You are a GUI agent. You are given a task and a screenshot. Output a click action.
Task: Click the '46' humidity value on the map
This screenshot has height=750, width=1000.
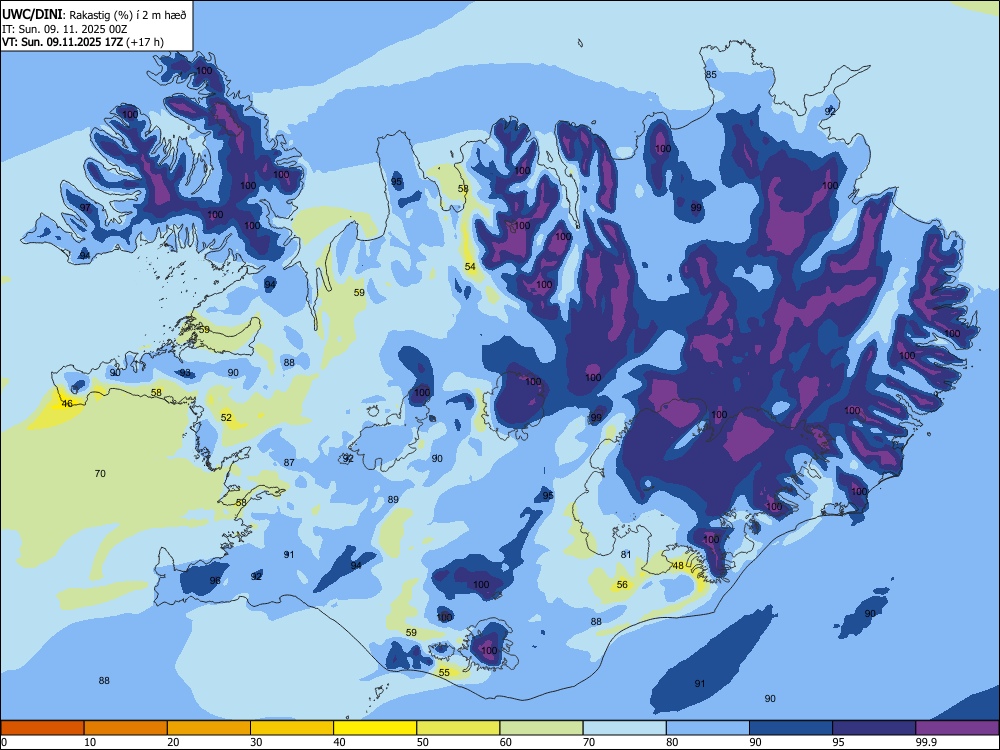click(x=67, y=403)
